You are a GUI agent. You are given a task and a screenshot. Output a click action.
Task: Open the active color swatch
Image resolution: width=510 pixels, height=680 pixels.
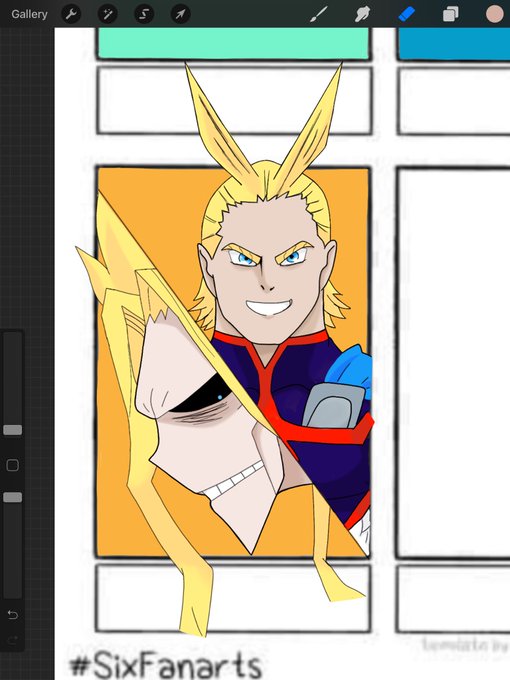[x=494, y=14]
